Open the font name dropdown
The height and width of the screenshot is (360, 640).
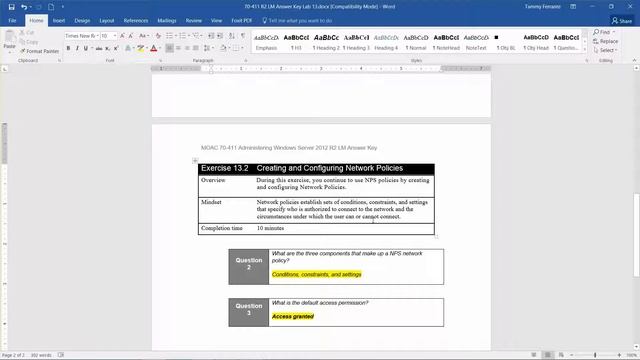(x=98, y=36)
